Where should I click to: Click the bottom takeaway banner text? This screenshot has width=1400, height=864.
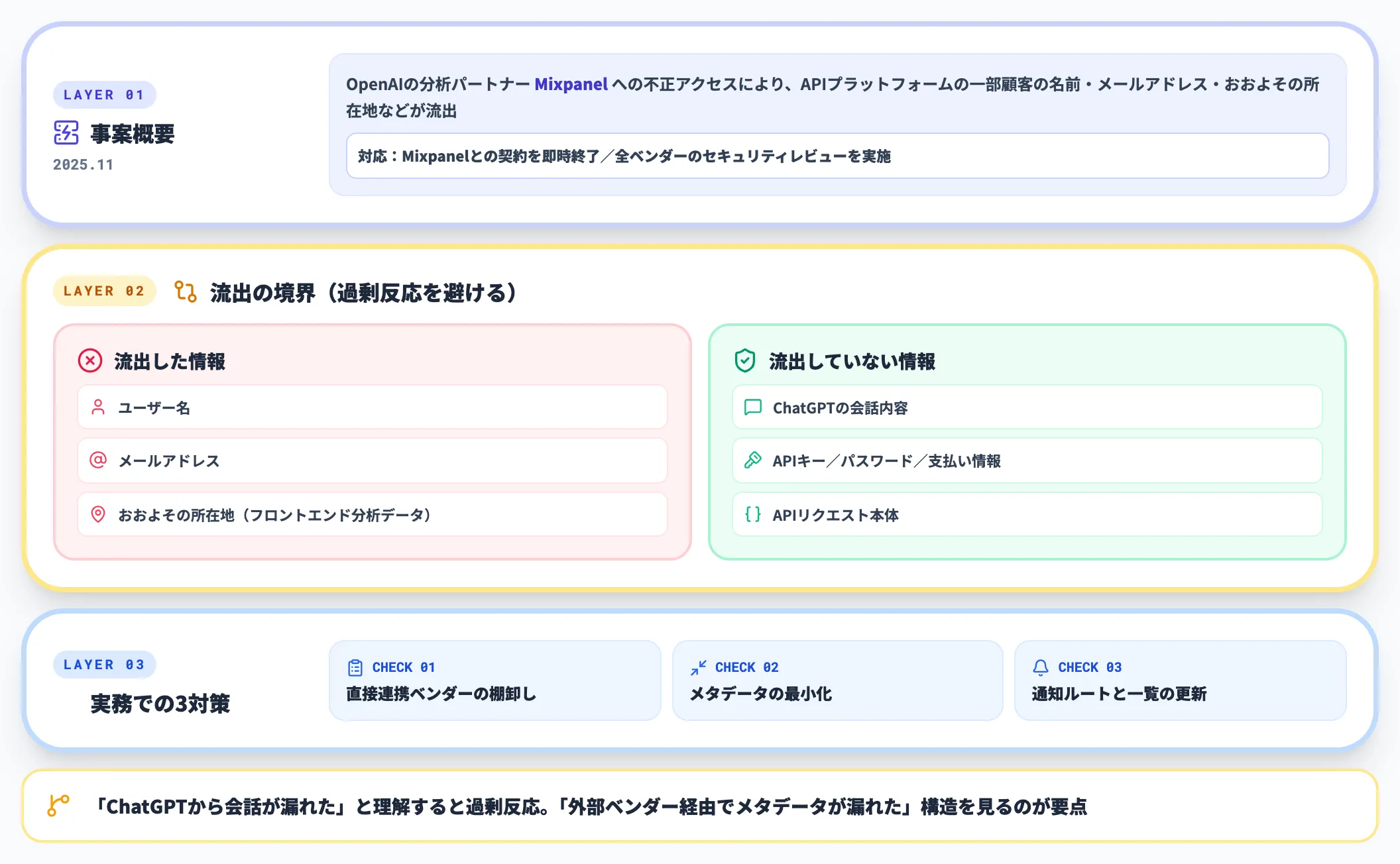590,806
